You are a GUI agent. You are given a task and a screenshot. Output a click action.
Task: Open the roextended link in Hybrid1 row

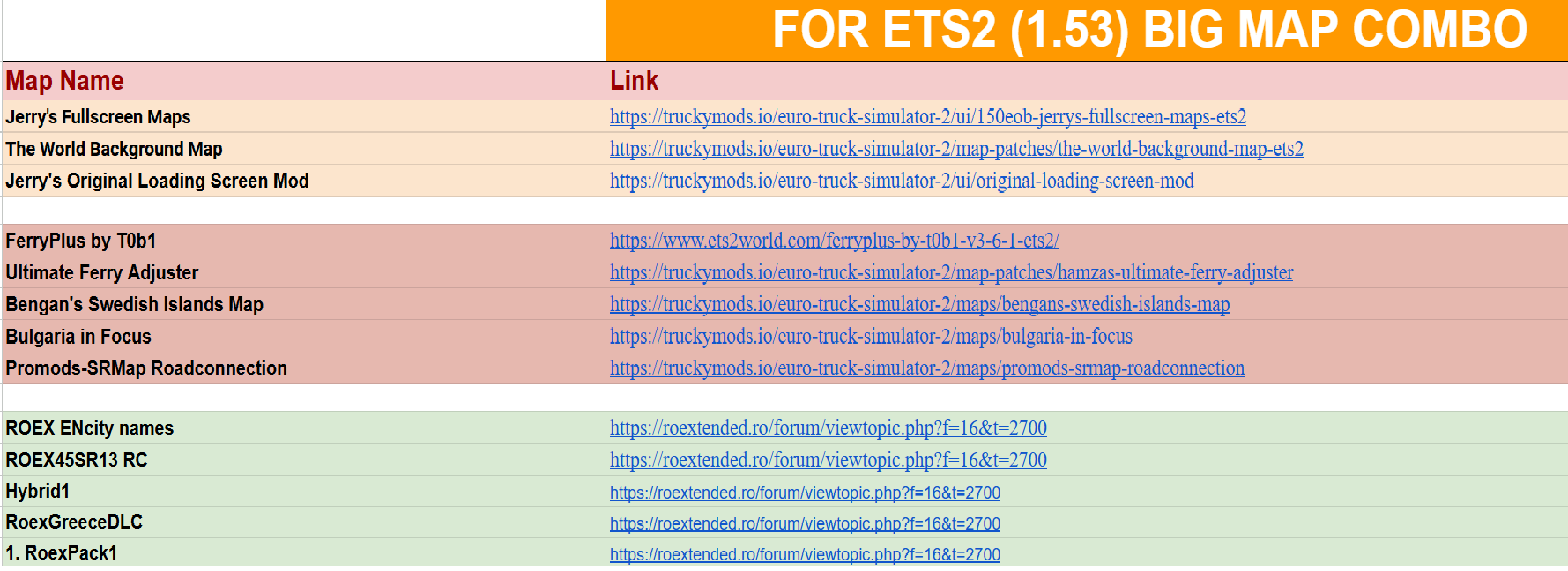(x=805, y=493)
